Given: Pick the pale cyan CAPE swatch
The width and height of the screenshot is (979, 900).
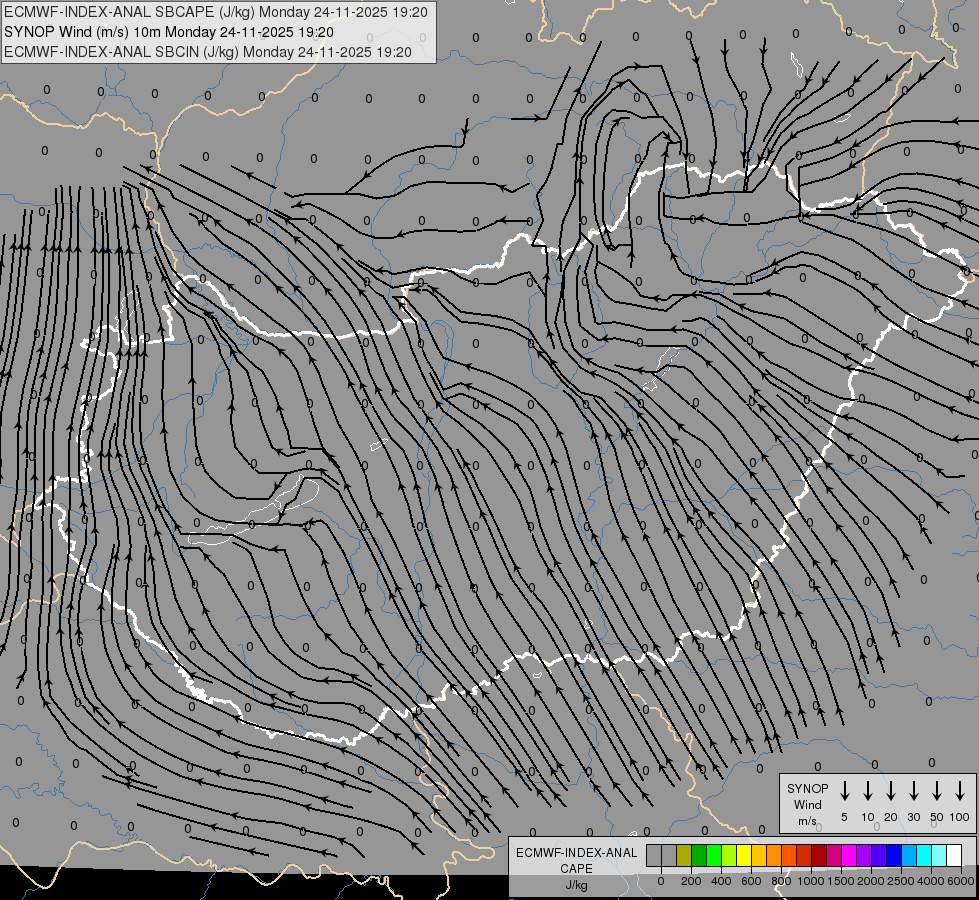Looking at the screenshot, I should (x=938, y=855).
